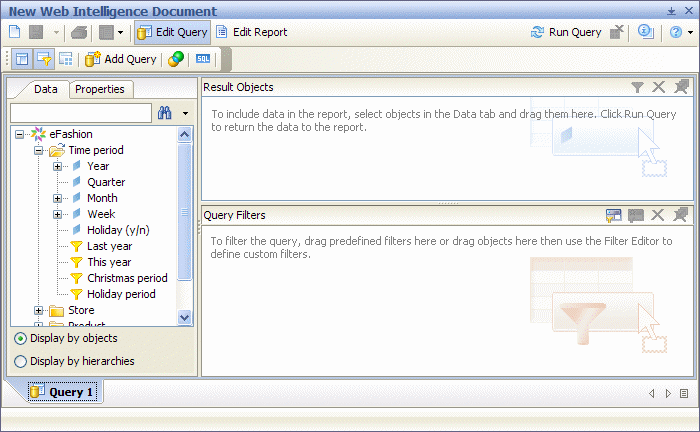The width and height of the screenshot is (700, 432).
Task: Click Query Filters add nested filter icon
Action: coord(613,215)
